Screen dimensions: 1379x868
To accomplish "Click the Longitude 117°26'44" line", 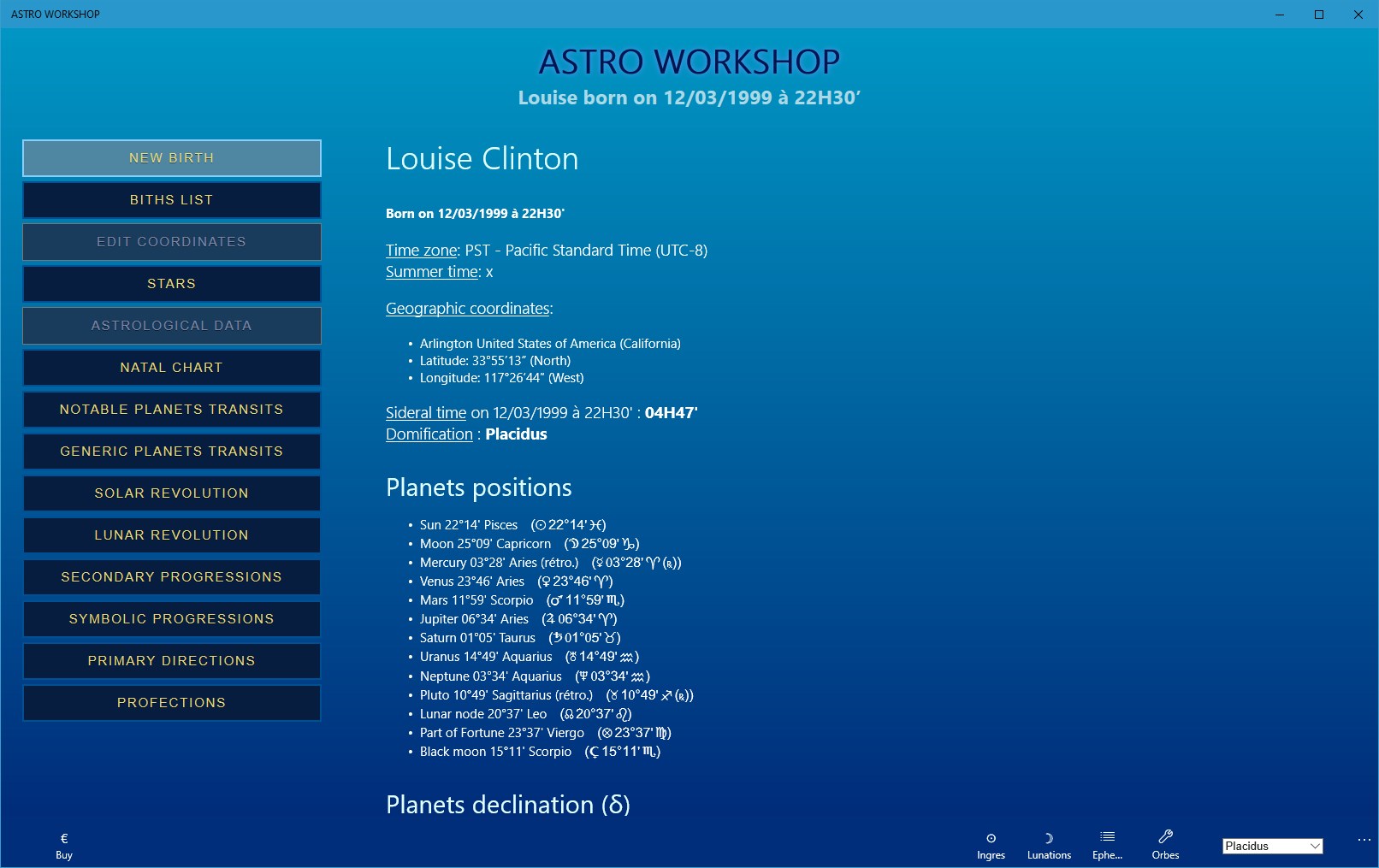I will (x=502, y=378).
